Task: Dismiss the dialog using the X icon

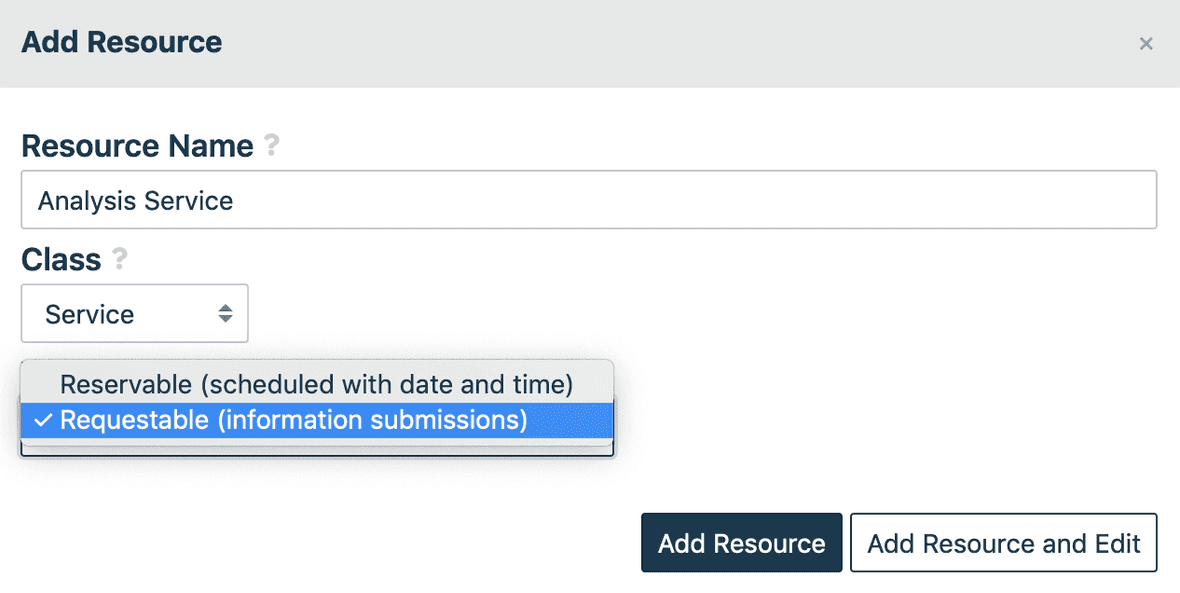Action: [x=1146, y=43]
